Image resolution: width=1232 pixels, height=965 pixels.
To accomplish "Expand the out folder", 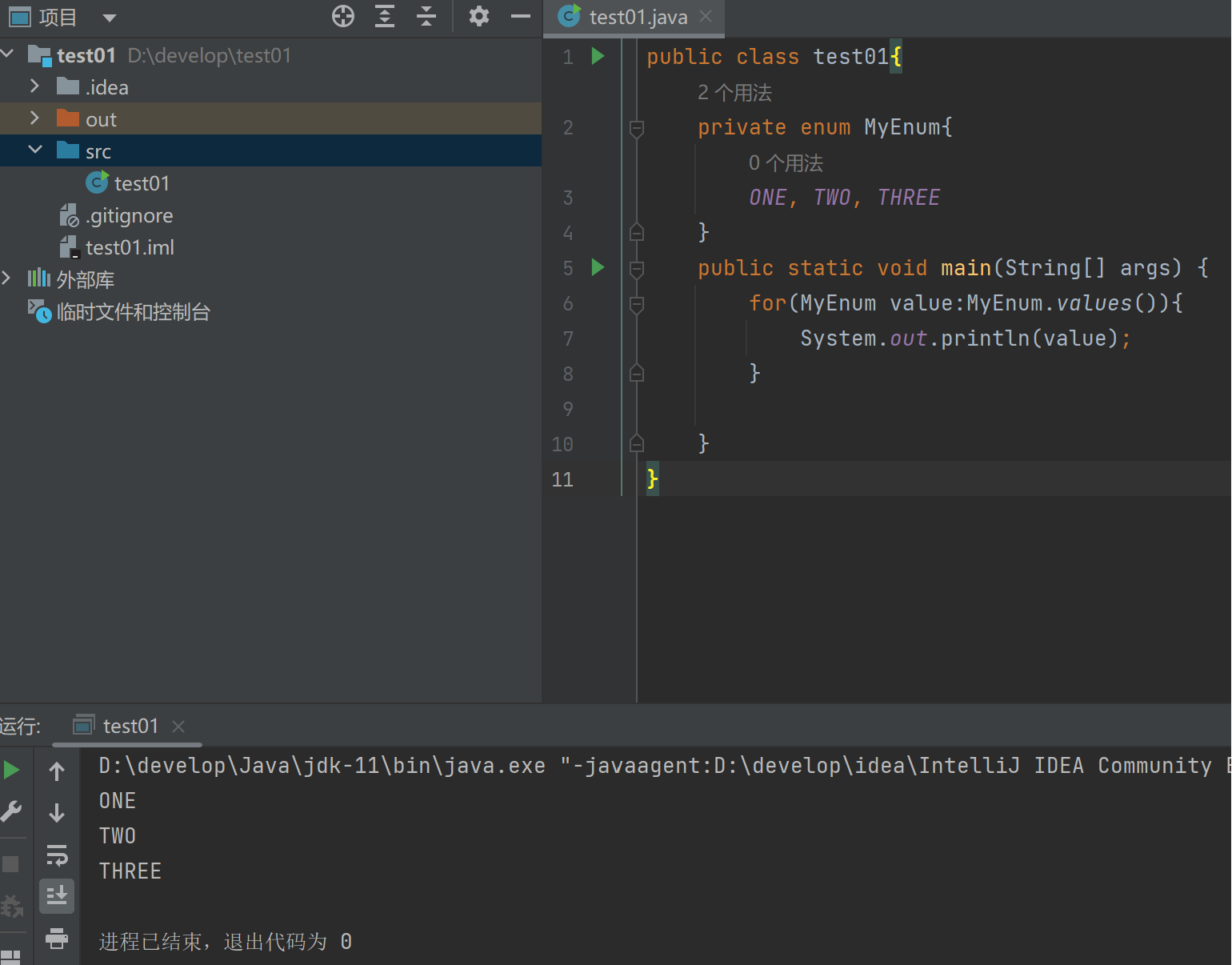I will (x=34, y=118).
